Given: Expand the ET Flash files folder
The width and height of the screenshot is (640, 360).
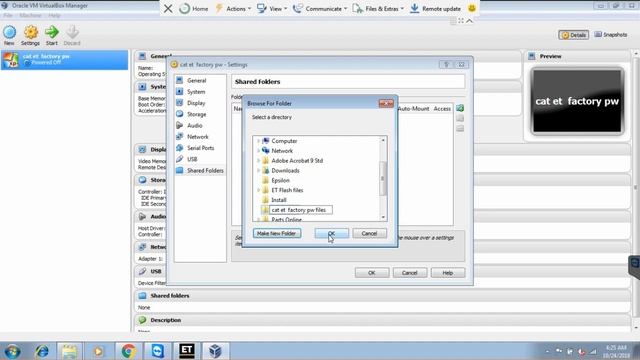Looking at the screenshot, I should (x=258, y=190).
